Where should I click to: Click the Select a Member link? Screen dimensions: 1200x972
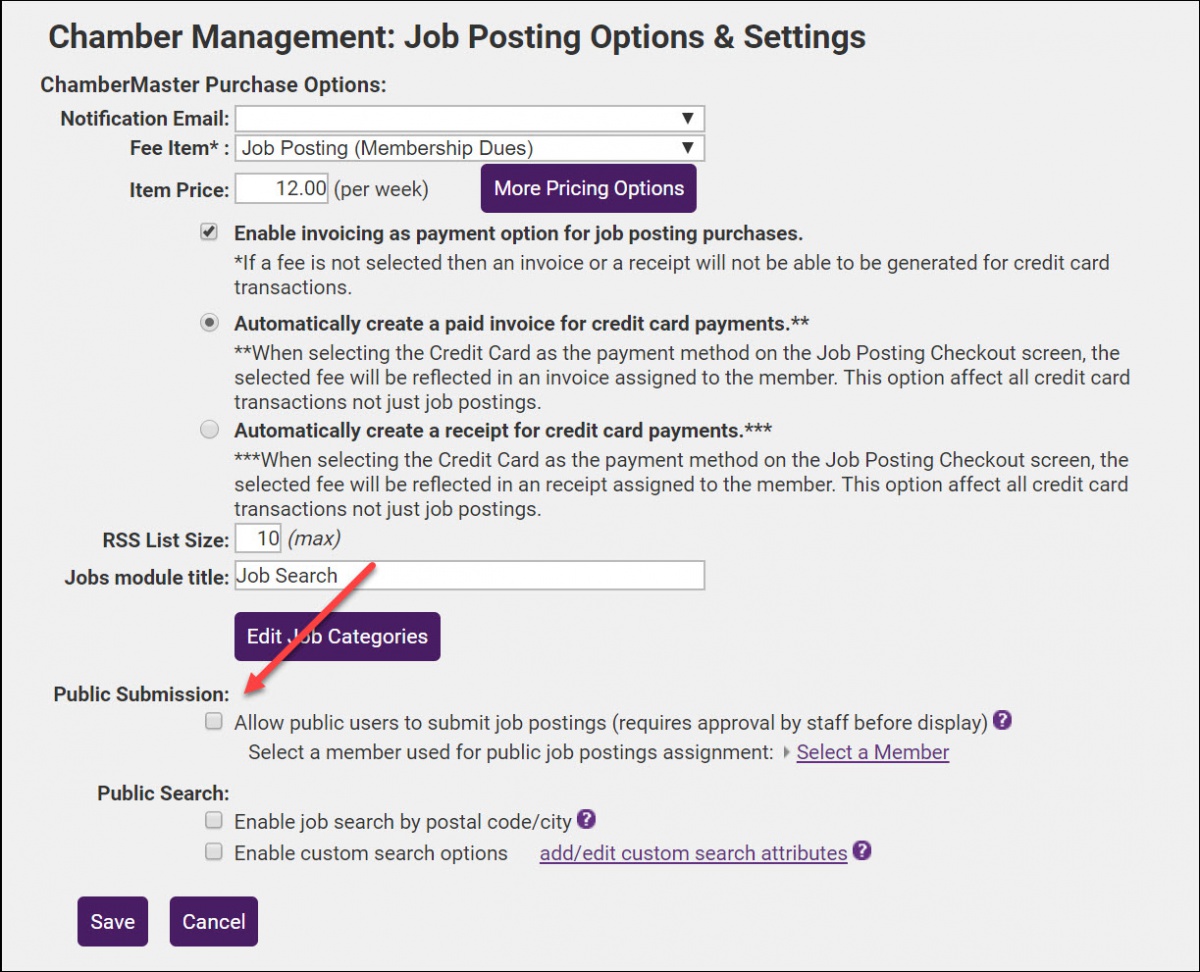tap(871, 752)
